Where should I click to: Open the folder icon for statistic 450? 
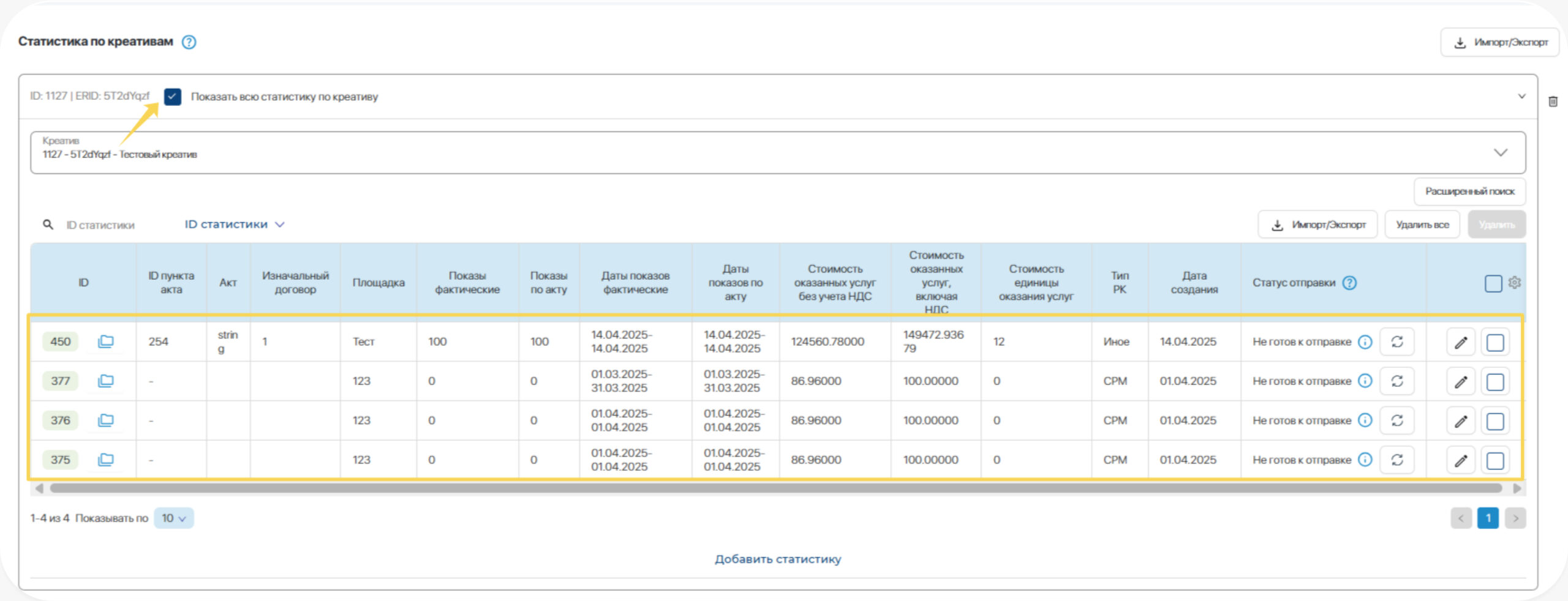tap(106, 342)
